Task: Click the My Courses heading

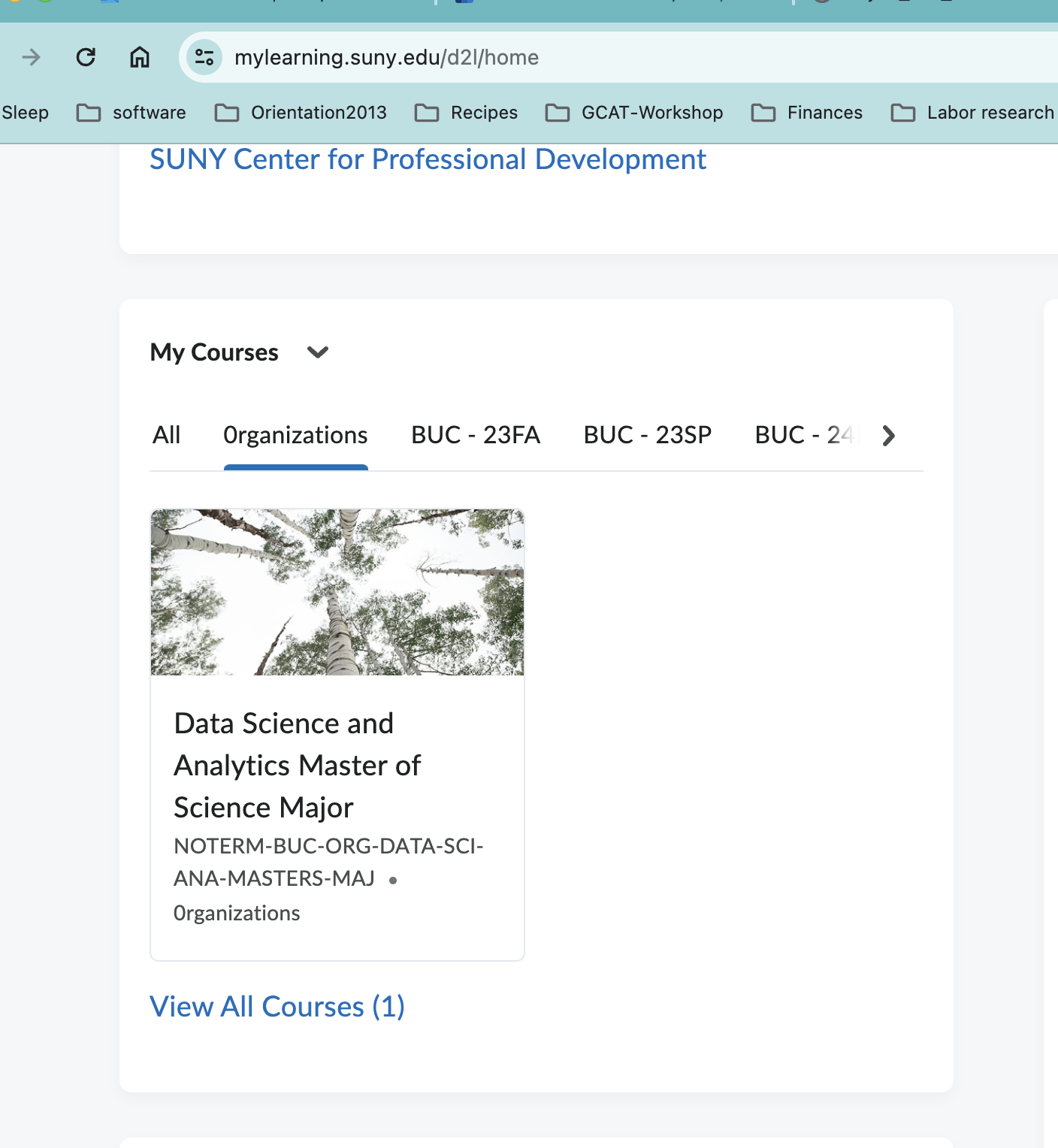Action: coord(214,352)
